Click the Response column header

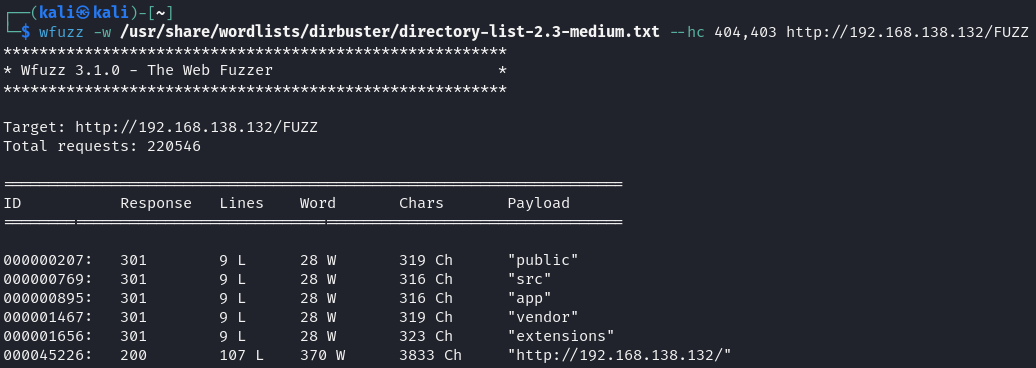pyautogui.click(x=156, y=203)
